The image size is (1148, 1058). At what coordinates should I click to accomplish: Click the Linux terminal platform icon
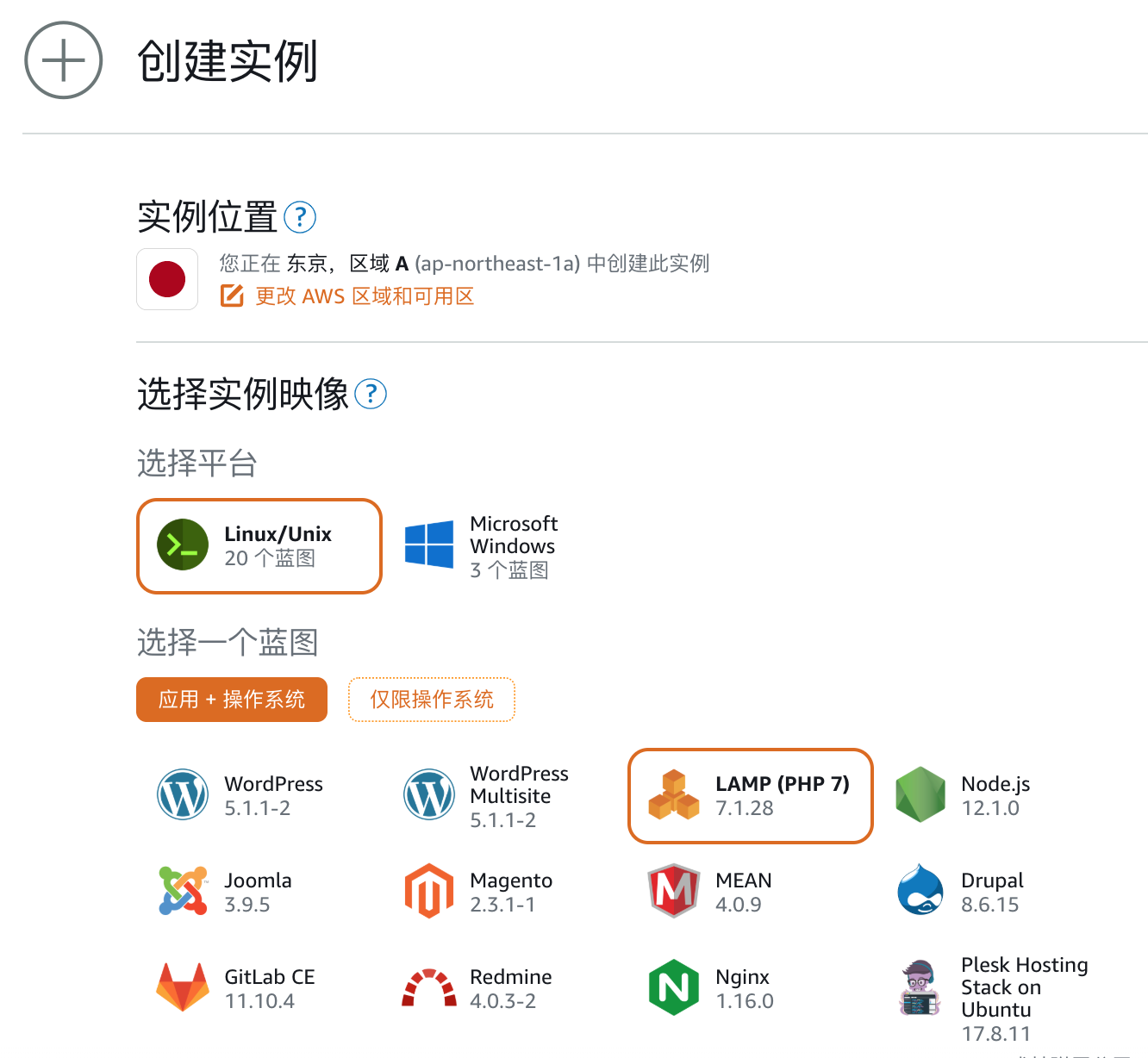pyautogui.click(x=183, y=545)
